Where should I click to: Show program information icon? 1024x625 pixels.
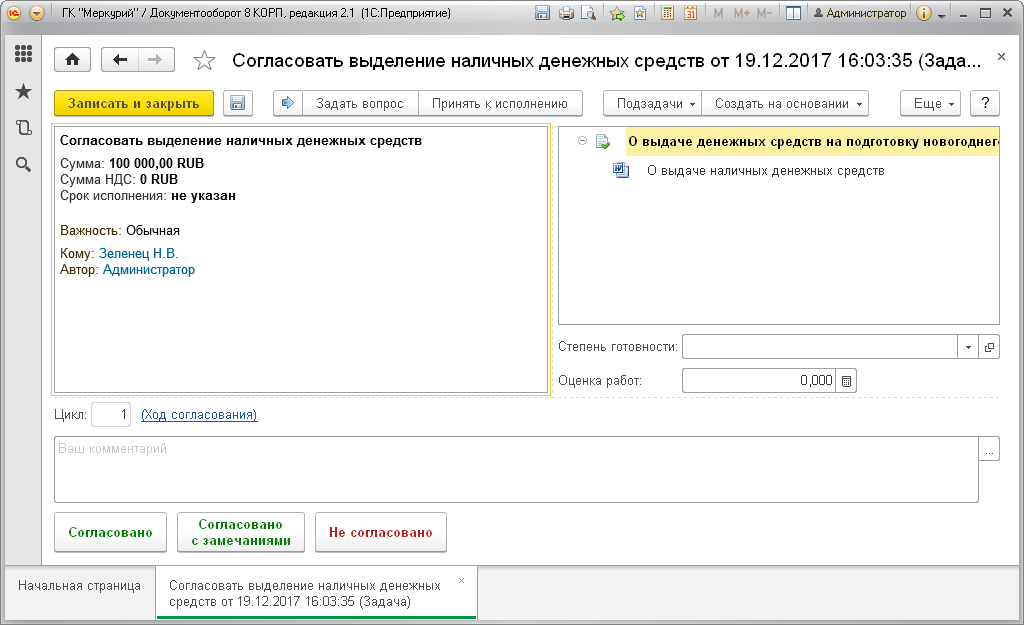pyautogui.click(x=923, y=13)
